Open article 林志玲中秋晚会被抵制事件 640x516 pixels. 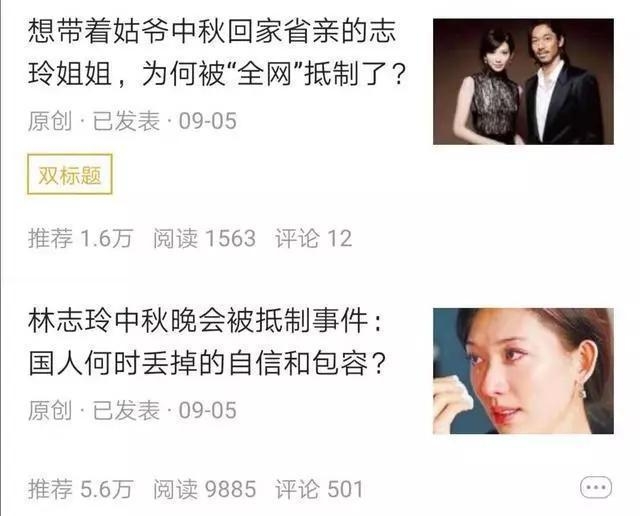[x=207, y=342]
